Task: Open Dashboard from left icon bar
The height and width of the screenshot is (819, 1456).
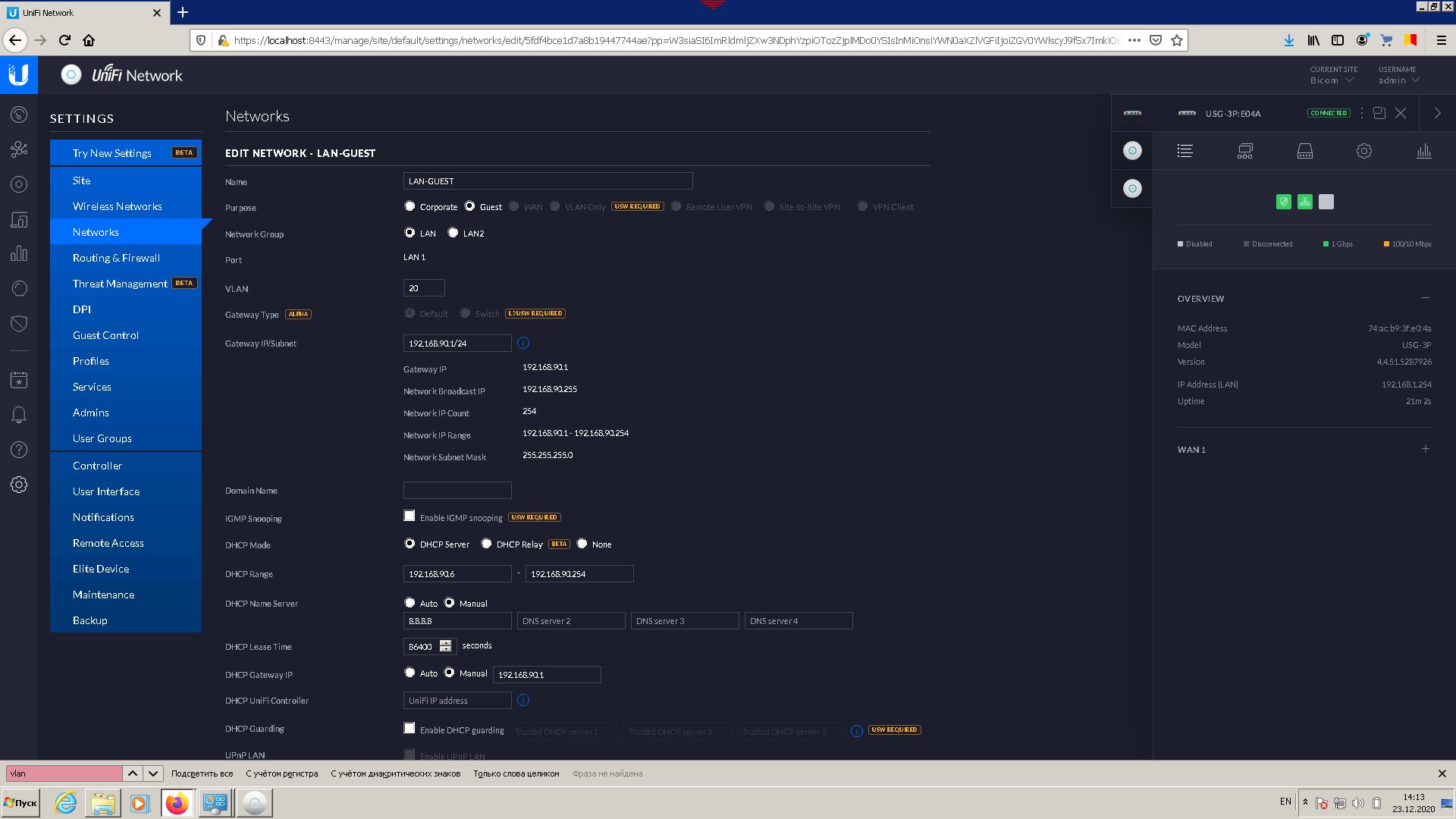Action: point(19,115)
